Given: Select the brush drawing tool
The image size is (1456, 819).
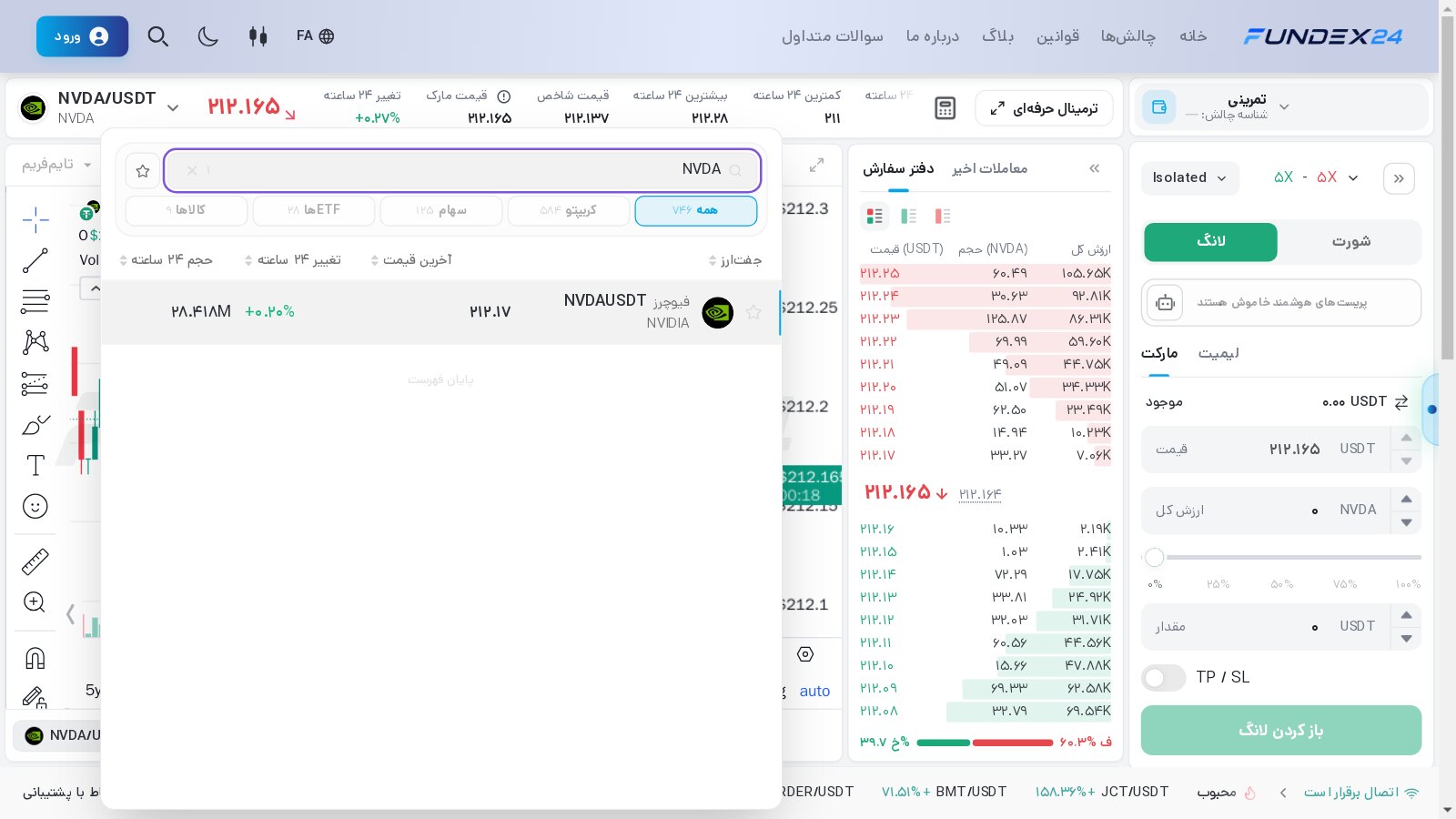Looking at the screenshot, I should point(35,424).
